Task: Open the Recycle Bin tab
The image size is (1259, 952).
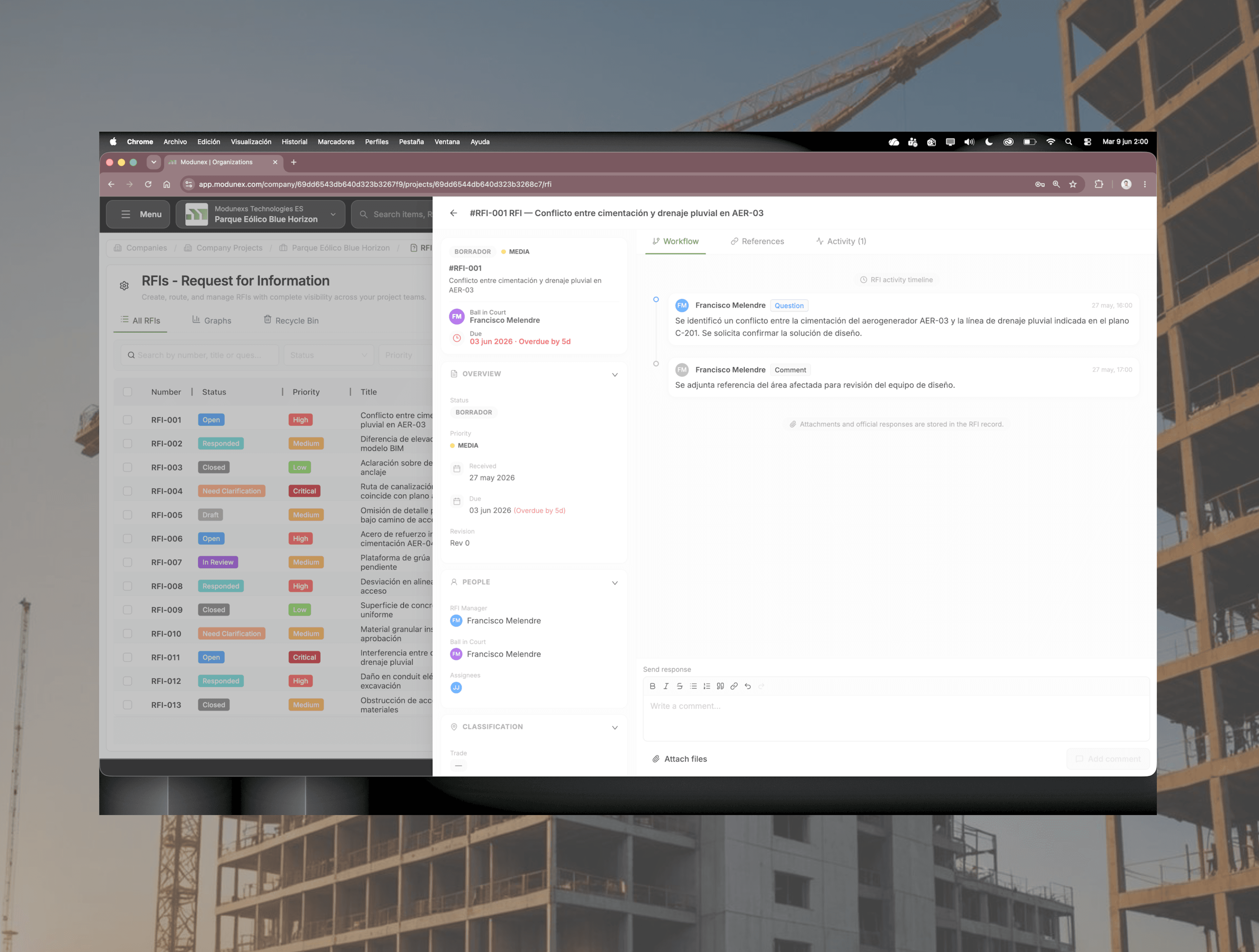Action: coord(291,321)
